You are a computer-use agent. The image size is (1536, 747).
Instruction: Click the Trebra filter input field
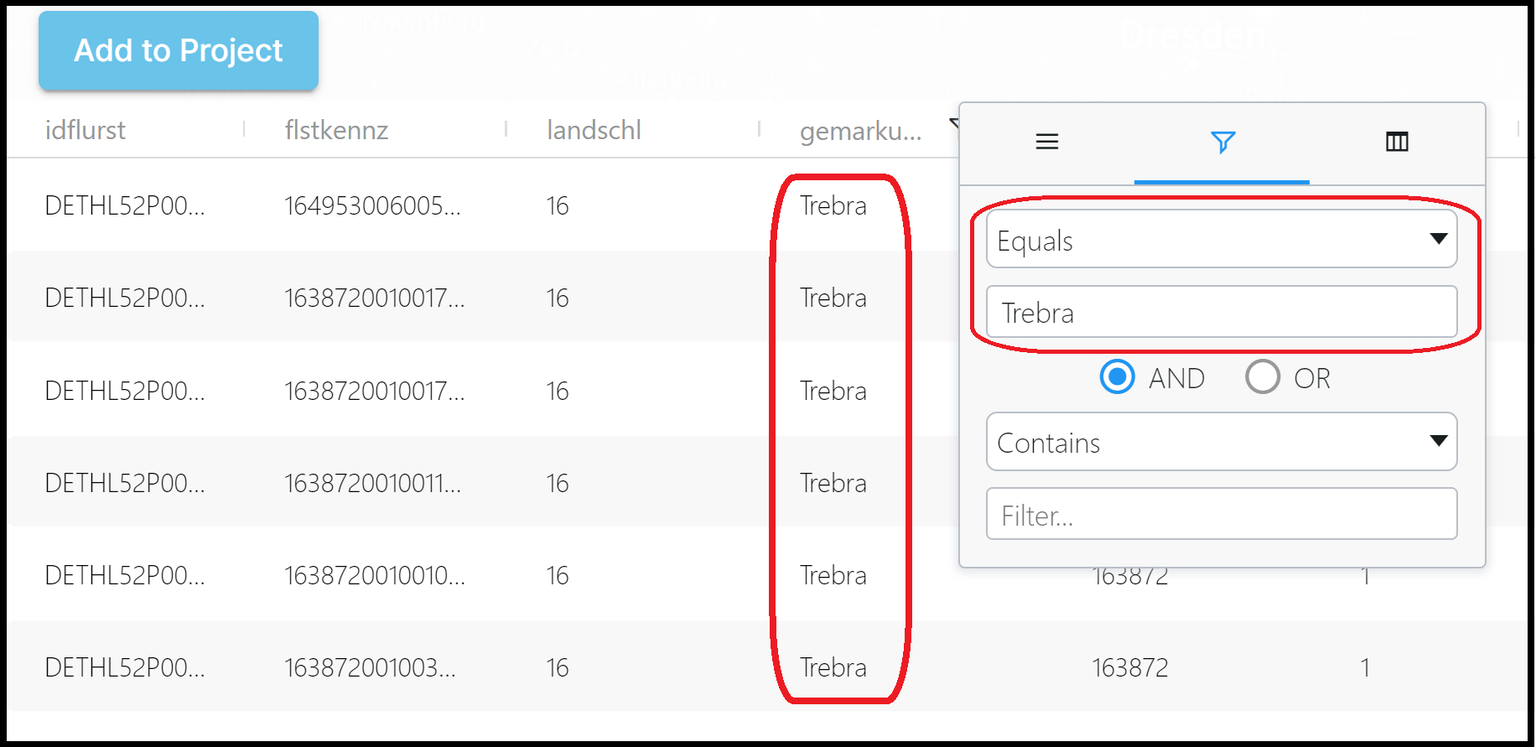pos(1221,312)
